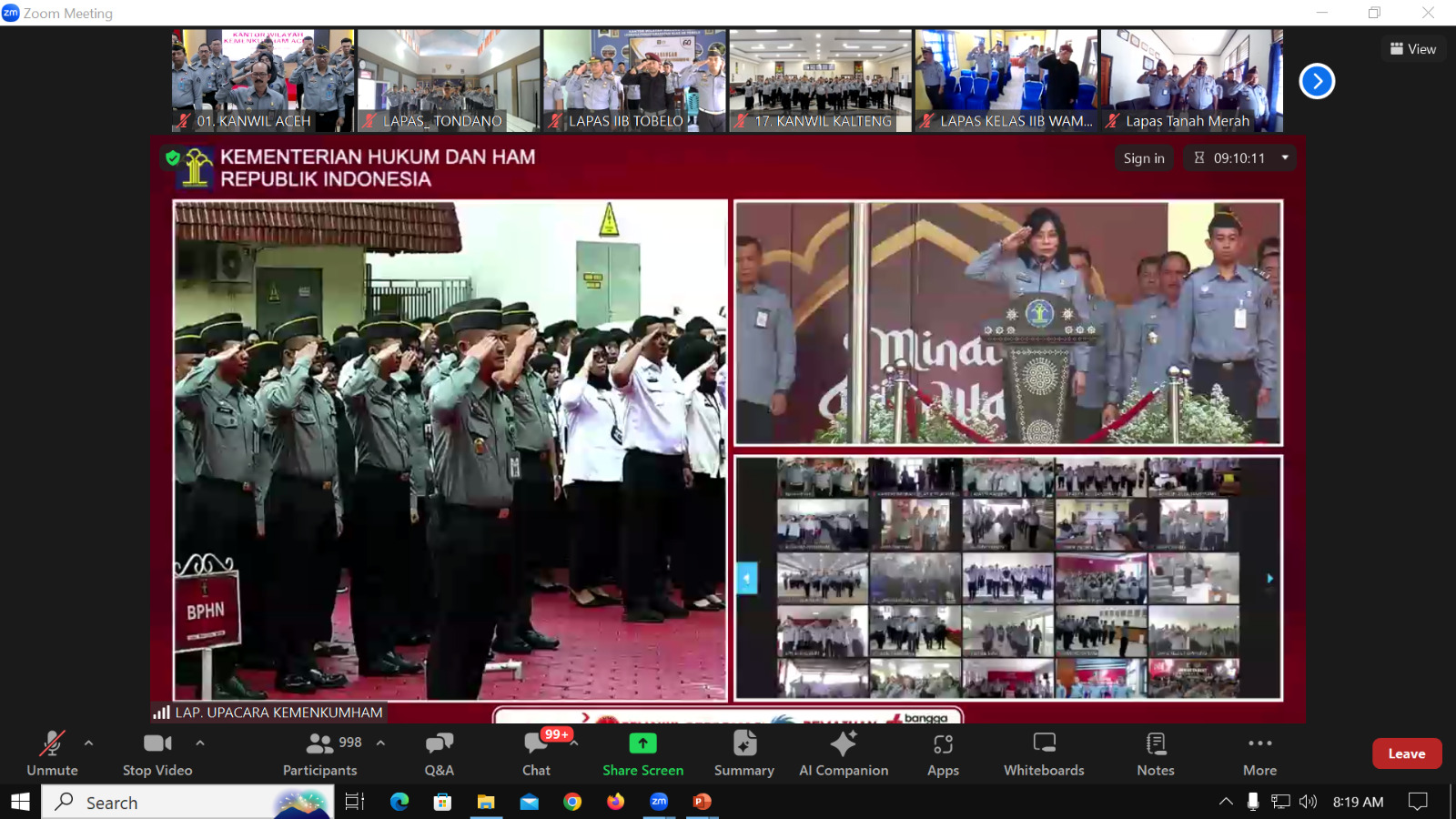Open the Chat panel

point(536,753)
